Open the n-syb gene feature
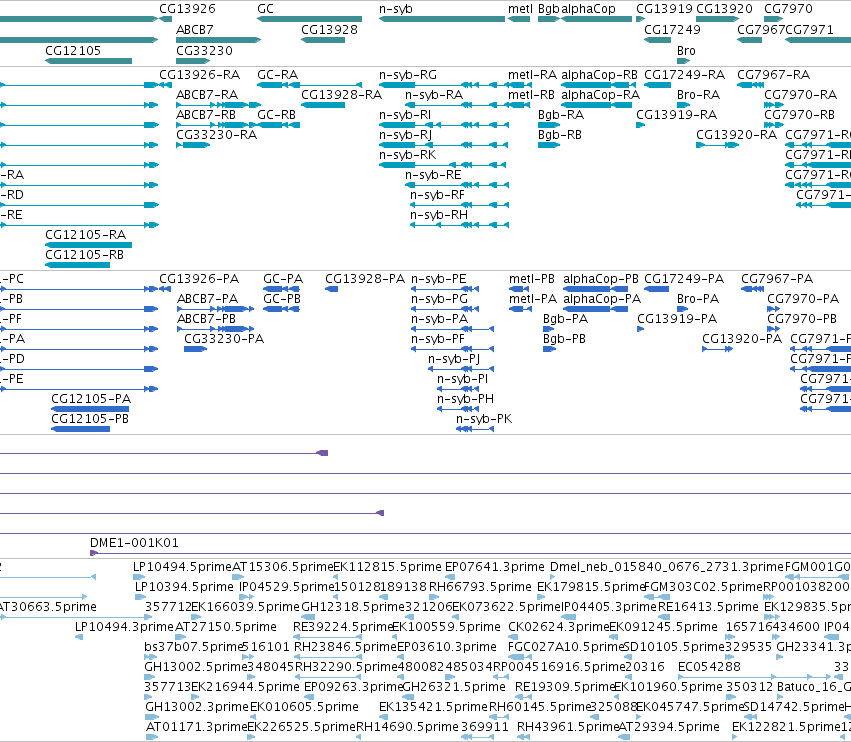851x742 pixels. coord(442,19)
